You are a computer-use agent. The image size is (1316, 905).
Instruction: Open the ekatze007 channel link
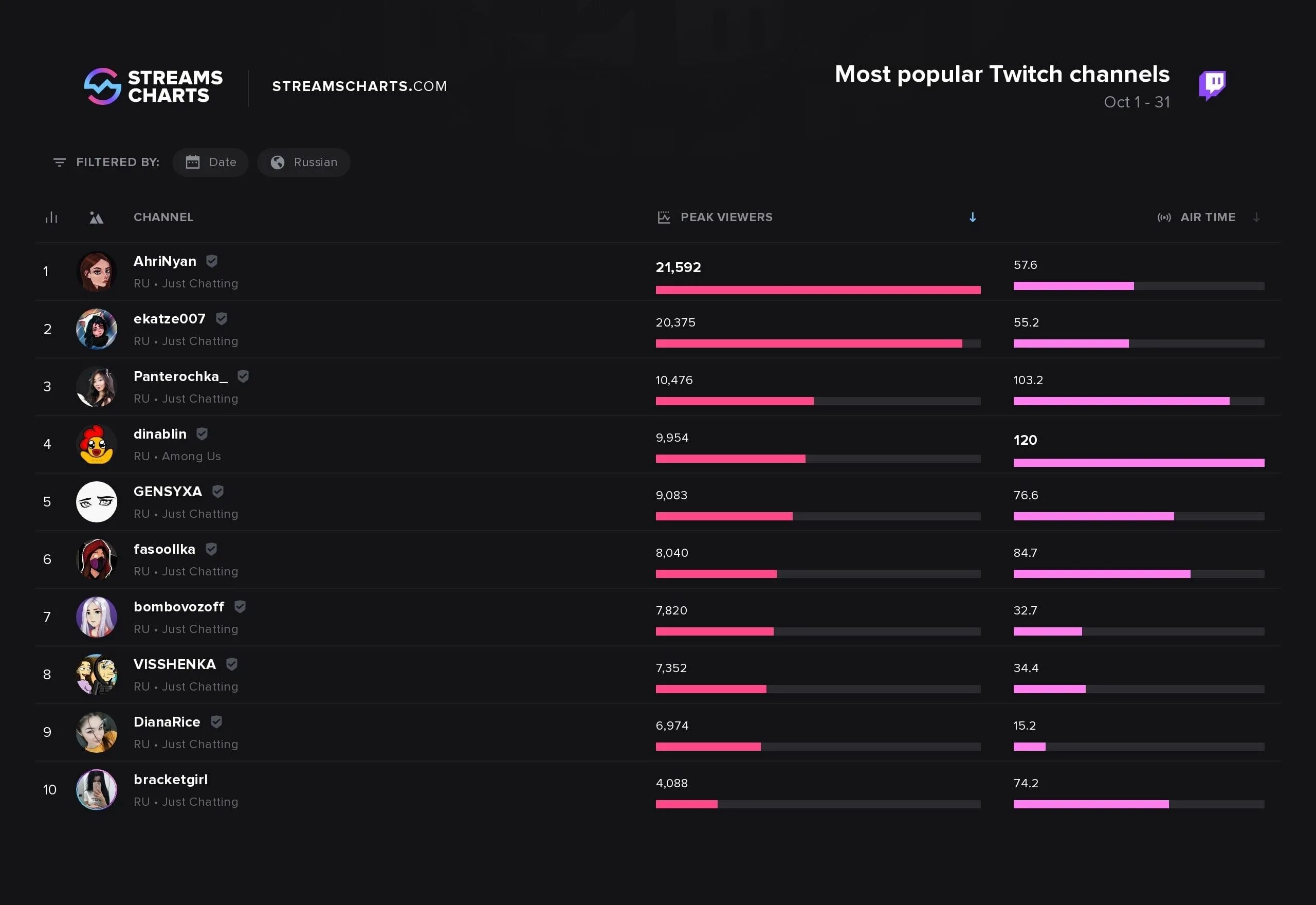click(x=170, y=319)
